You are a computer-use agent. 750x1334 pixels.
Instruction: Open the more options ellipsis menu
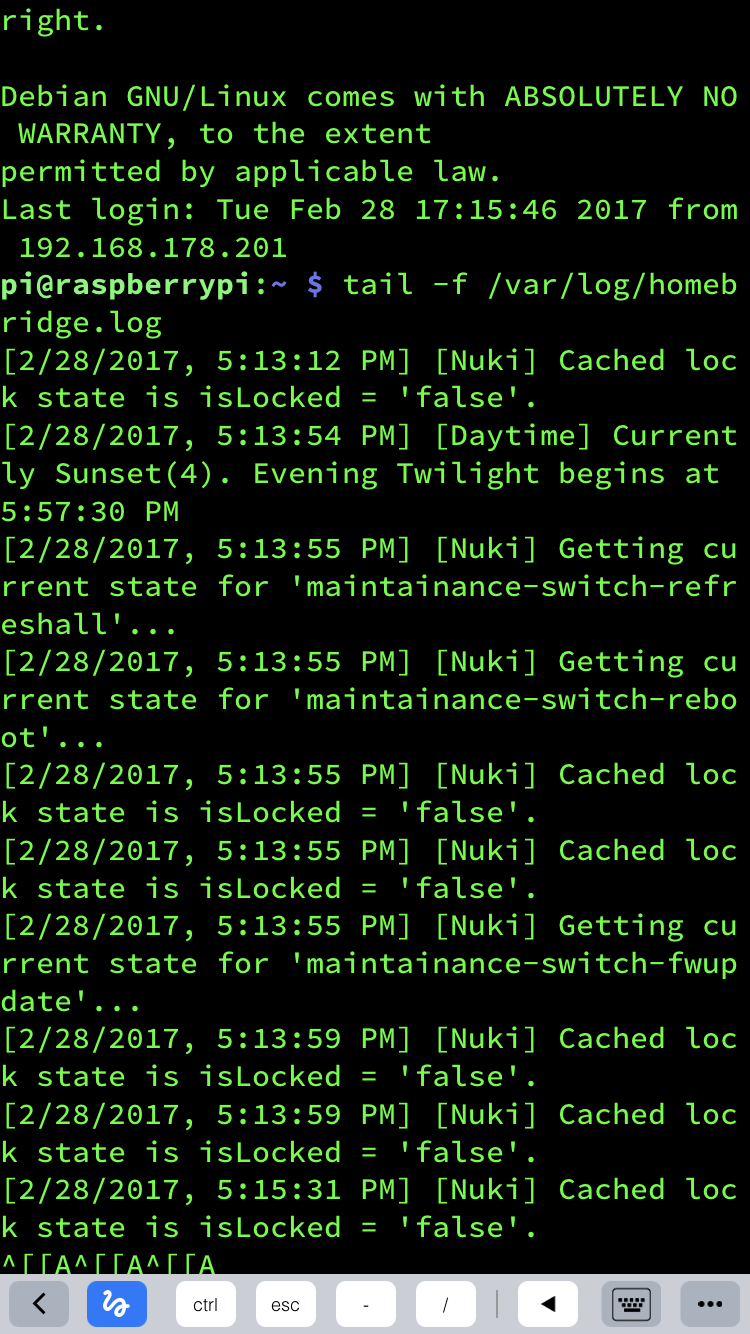(x=710, y=1304)
